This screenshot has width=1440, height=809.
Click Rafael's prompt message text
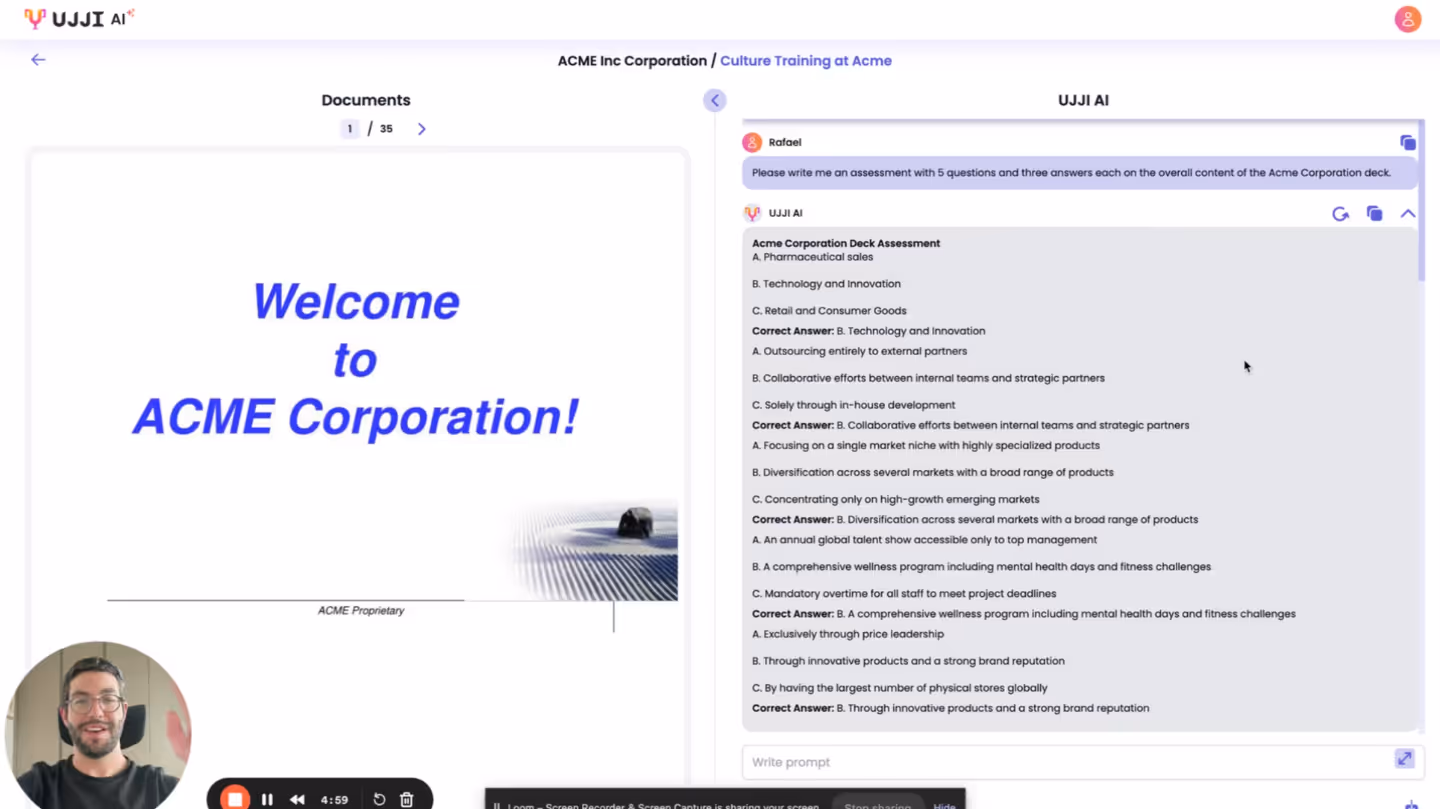(x=1071, y=173)
